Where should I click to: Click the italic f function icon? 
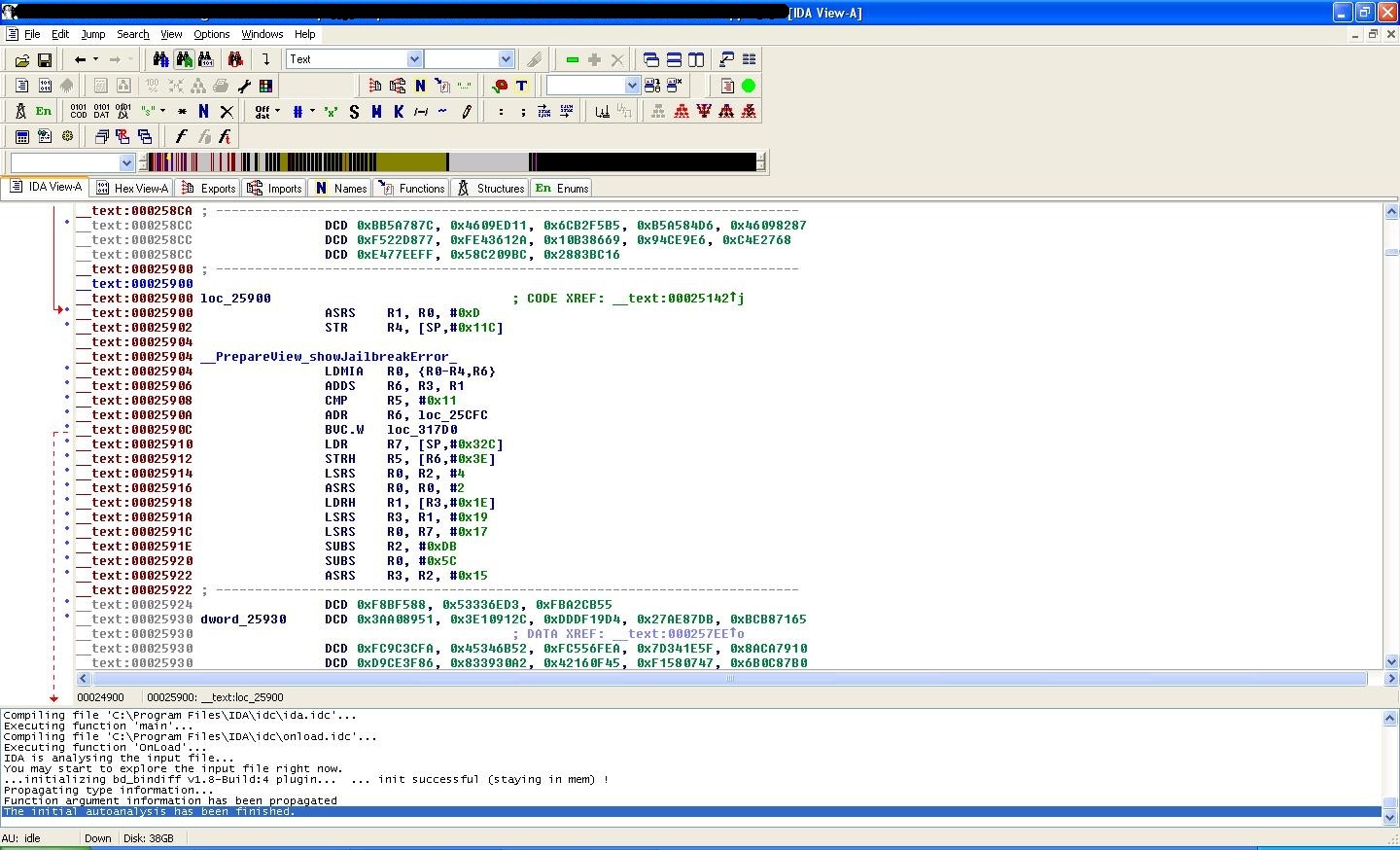click(x=180, y=137)
